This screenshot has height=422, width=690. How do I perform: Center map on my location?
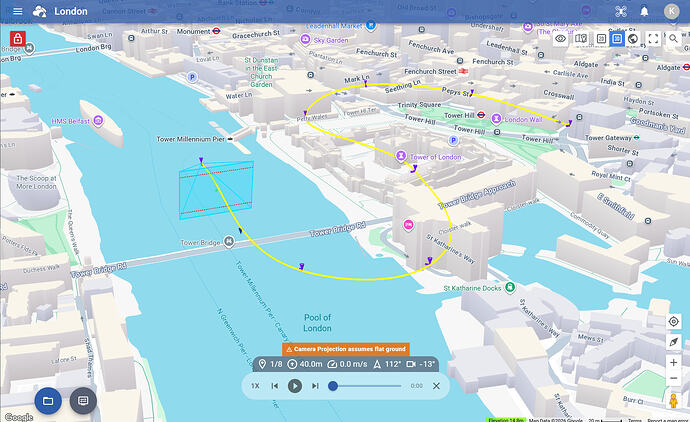click(673, 322)
